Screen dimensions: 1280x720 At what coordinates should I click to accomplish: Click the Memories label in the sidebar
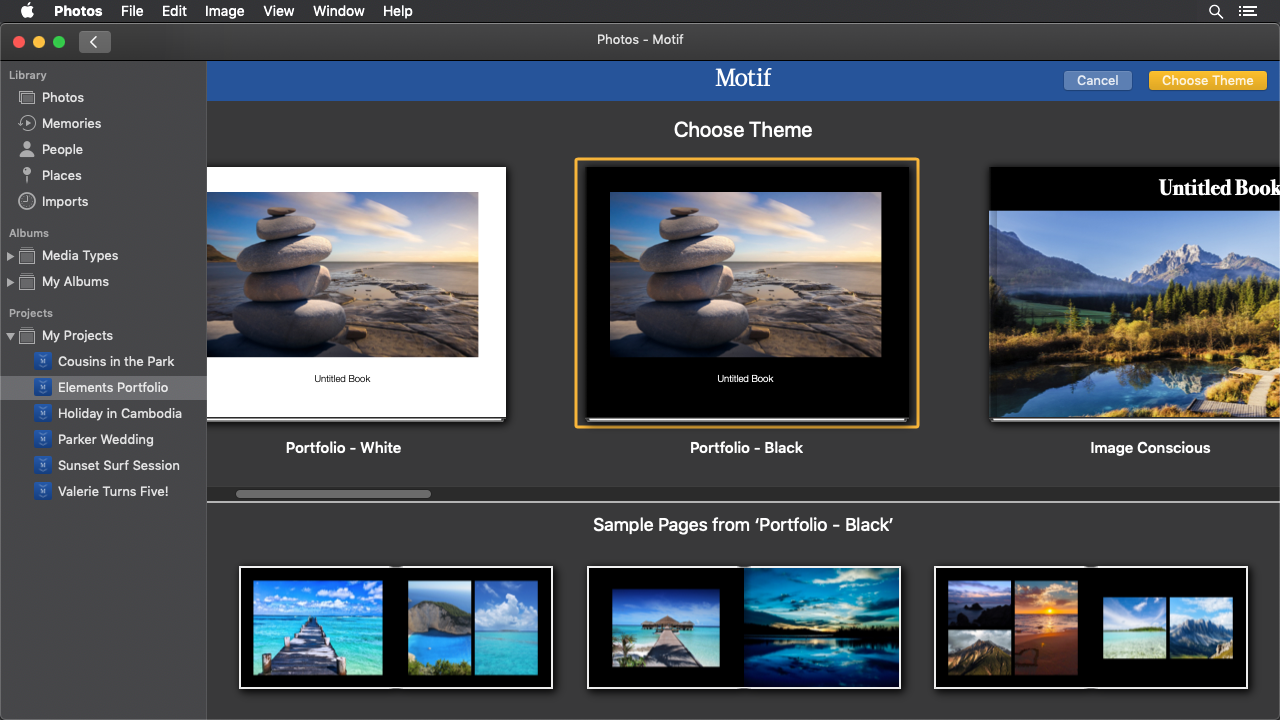[71, 123]
